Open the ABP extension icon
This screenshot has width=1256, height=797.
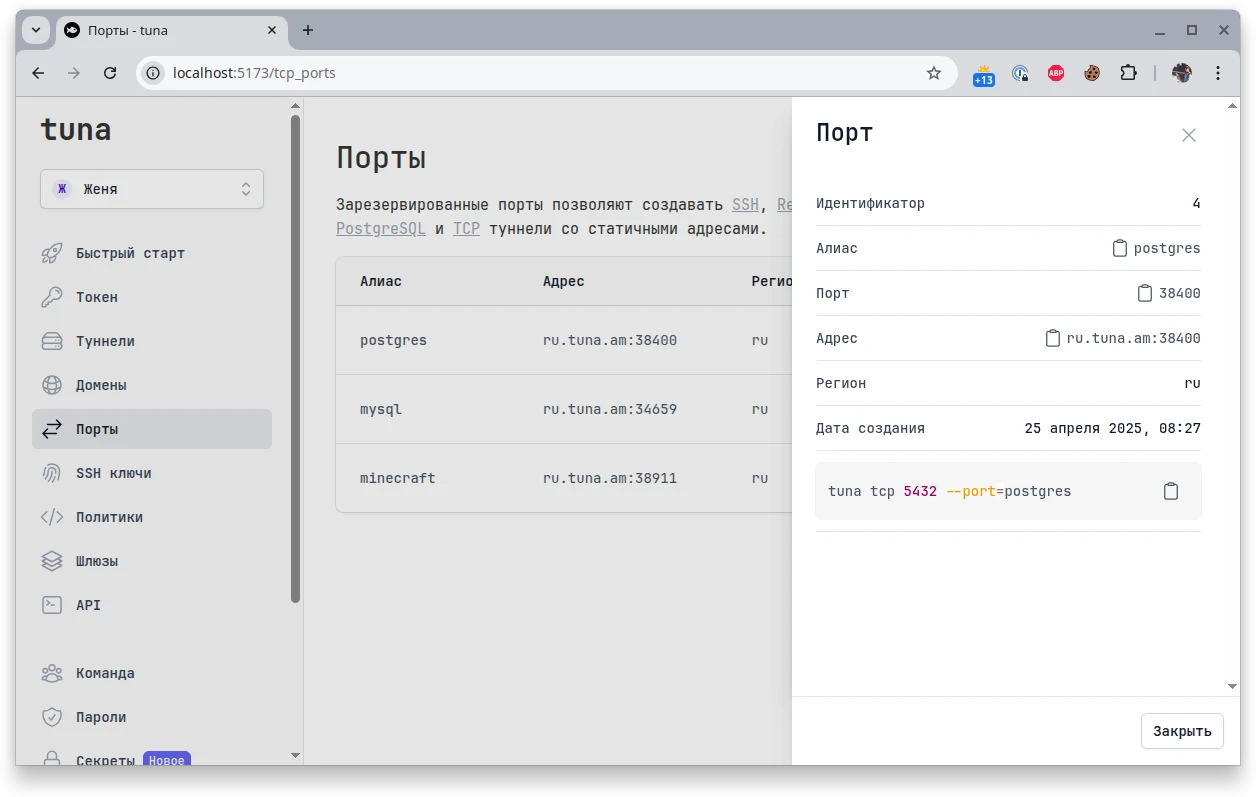(1056, 73)
